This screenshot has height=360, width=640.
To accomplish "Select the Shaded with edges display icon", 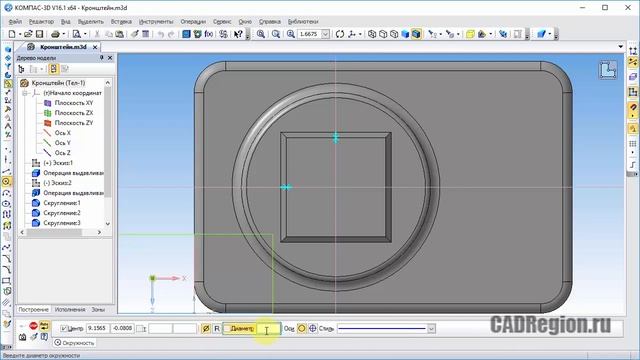I will tap(416, 34).
